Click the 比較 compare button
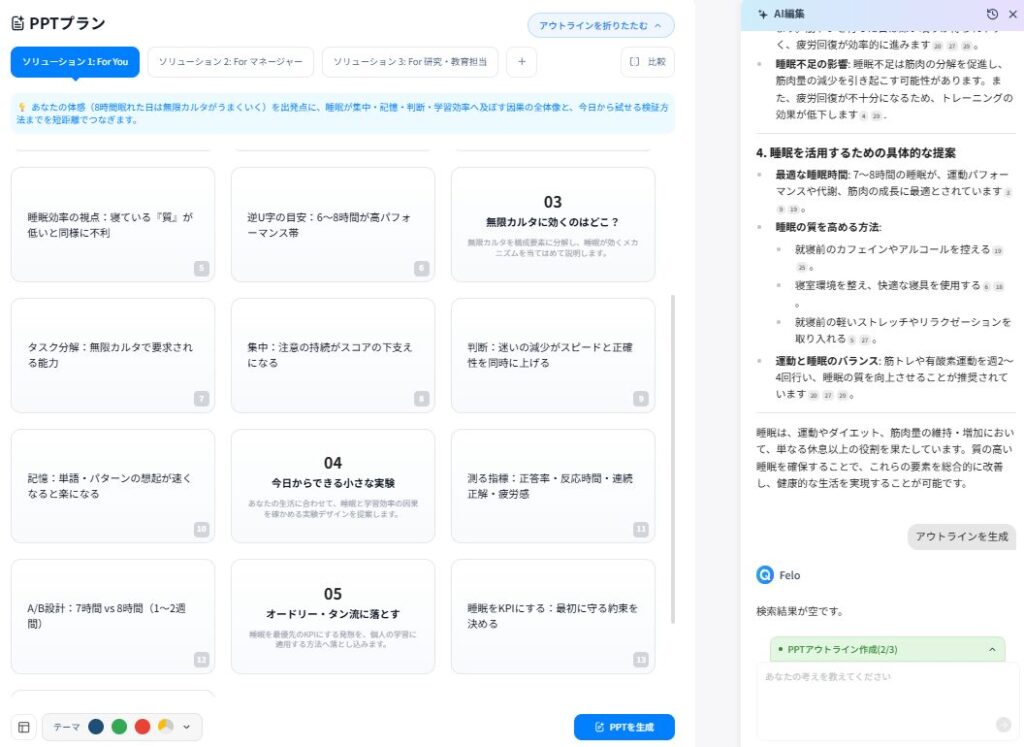 tap(647, 62)
